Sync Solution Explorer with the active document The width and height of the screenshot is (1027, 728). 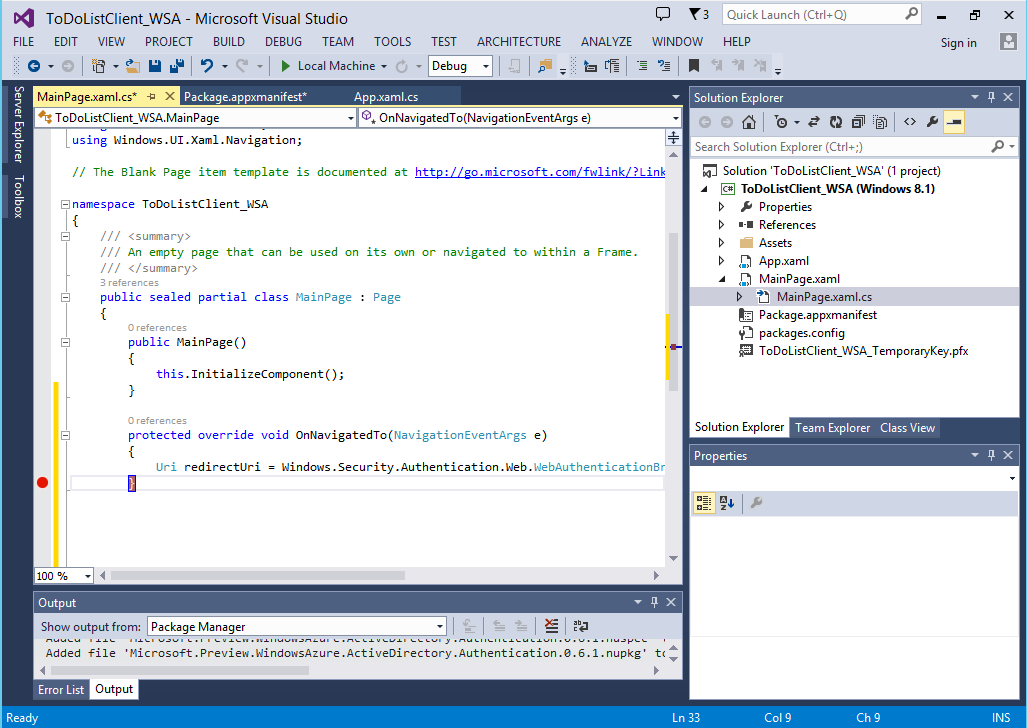815,121
